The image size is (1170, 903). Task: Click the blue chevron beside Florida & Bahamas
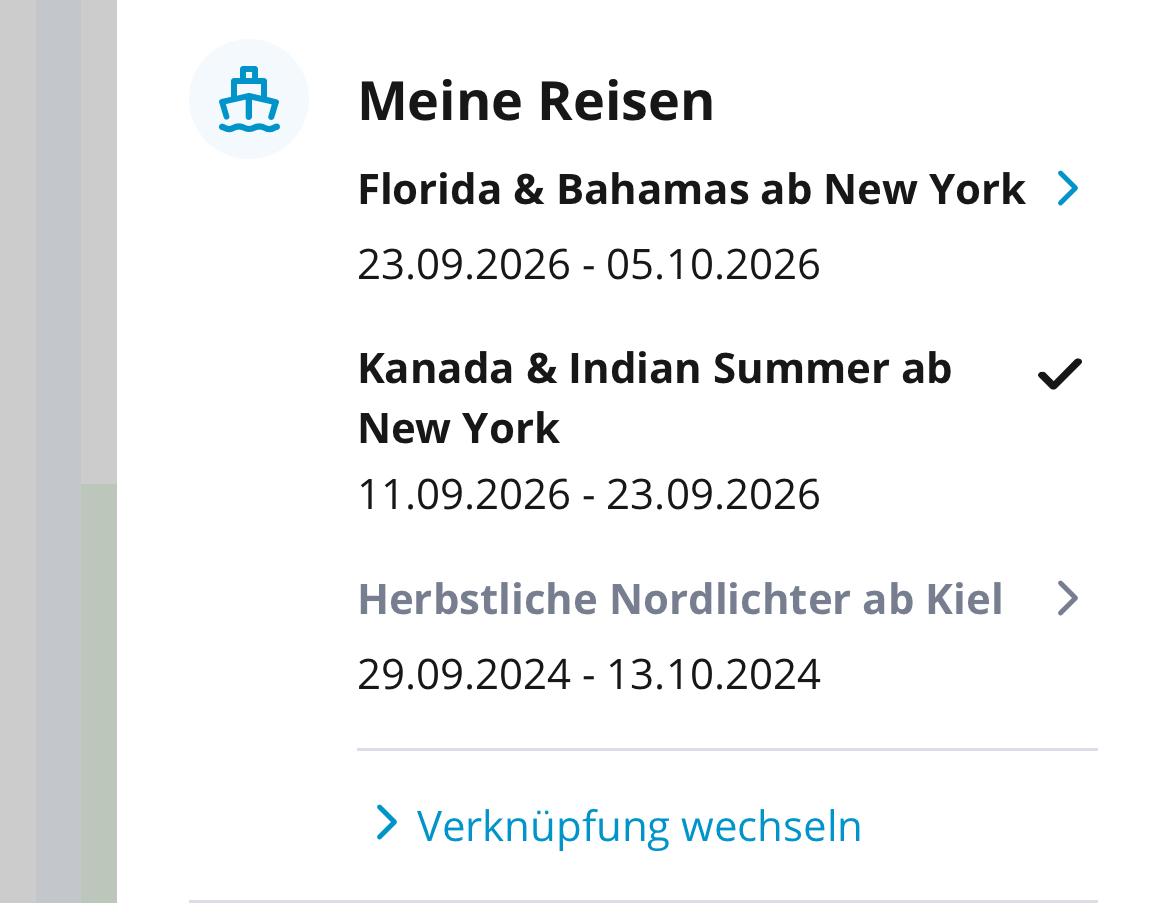point(1068,188)
